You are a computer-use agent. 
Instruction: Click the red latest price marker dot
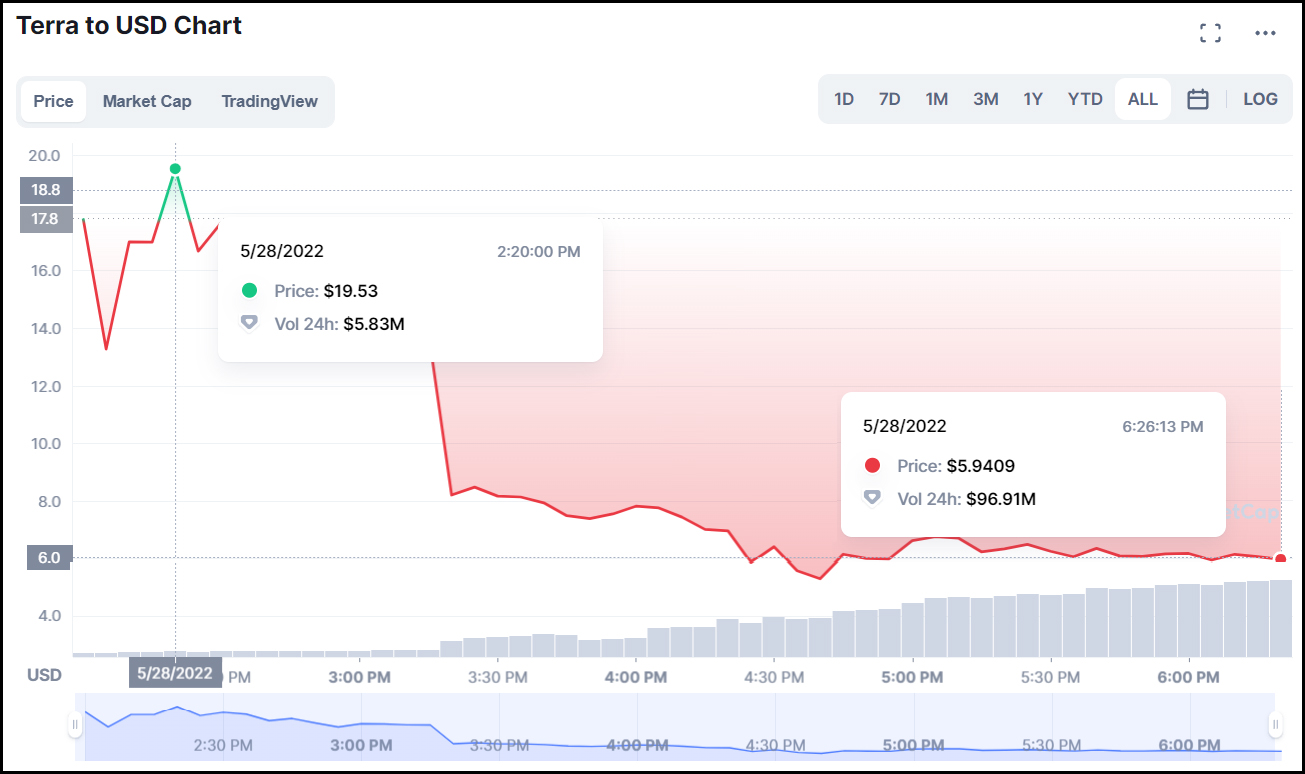(x=1280, y=559)
